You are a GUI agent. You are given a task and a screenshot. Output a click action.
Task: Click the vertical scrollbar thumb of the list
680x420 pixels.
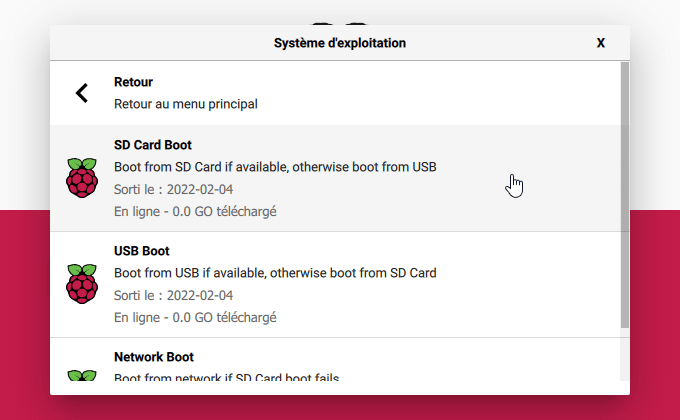click(624, 195)
